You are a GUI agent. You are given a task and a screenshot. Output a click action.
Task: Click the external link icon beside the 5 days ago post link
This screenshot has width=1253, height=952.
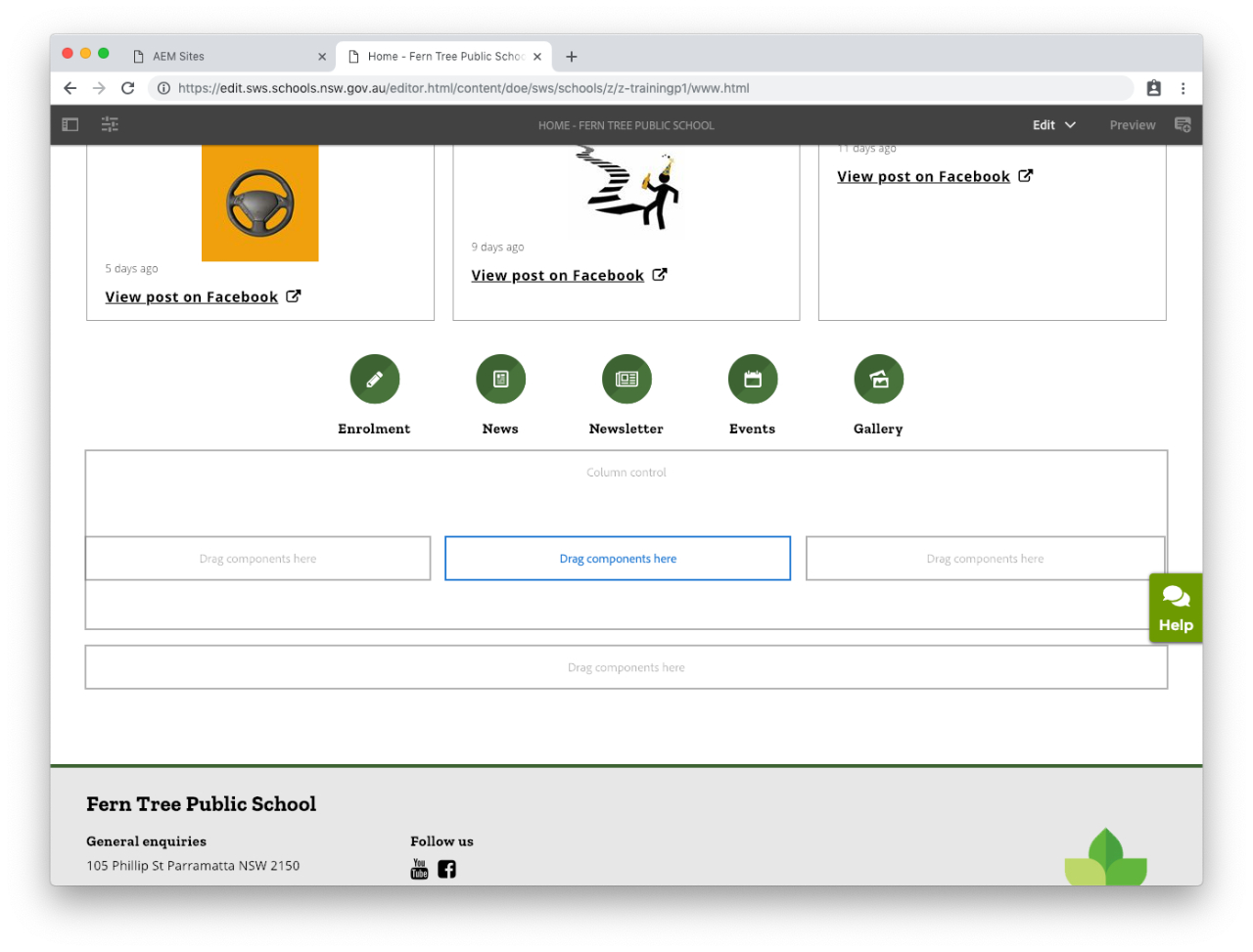click(x=293, y=295)
